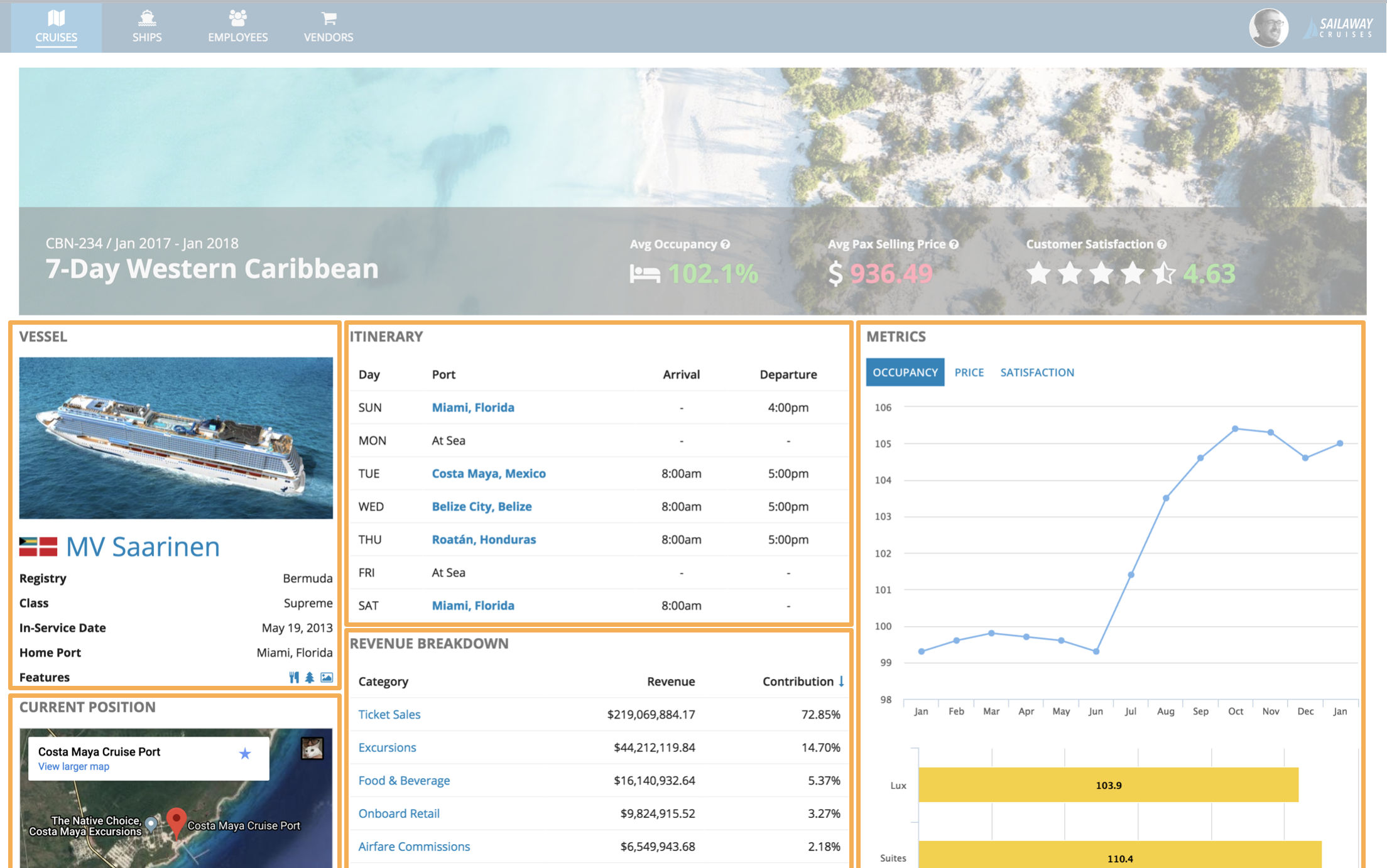Open Roatán, Honduras port link
This screenshot has width=1387, height=868.
(484, 540)
